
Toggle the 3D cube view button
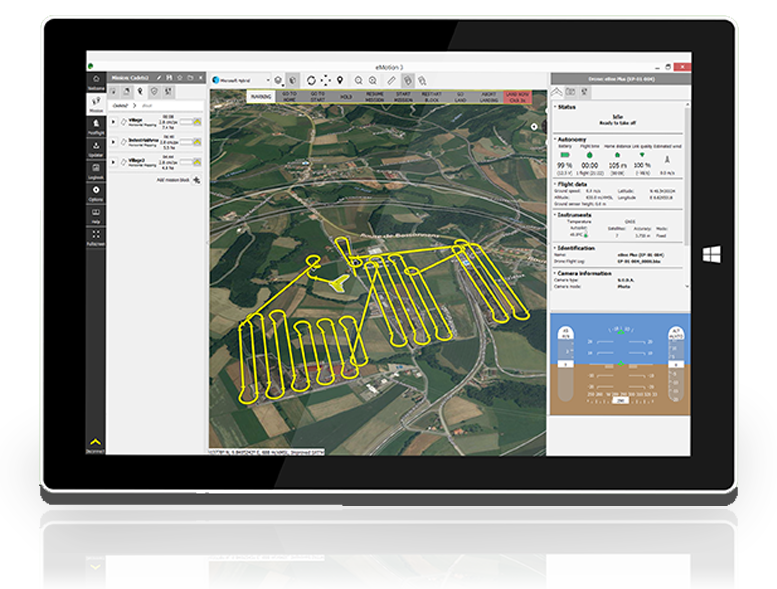click(x=293, y=80)
